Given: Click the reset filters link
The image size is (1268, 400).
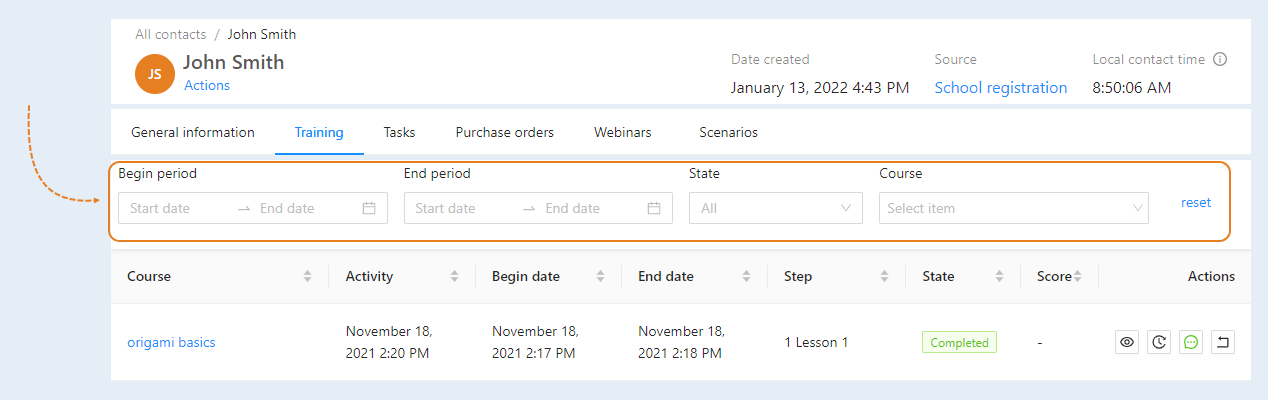Looking at the screenshot, I should [1196, 202].
